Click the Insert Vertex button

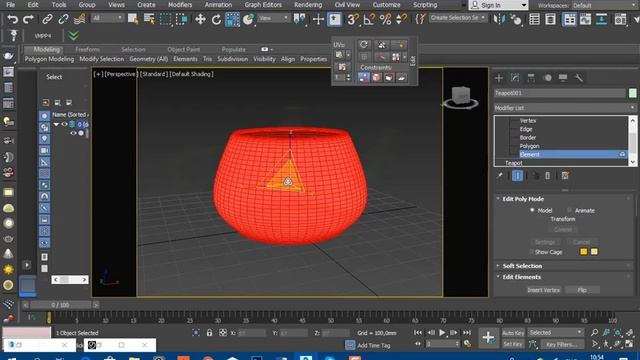(544, 290)
